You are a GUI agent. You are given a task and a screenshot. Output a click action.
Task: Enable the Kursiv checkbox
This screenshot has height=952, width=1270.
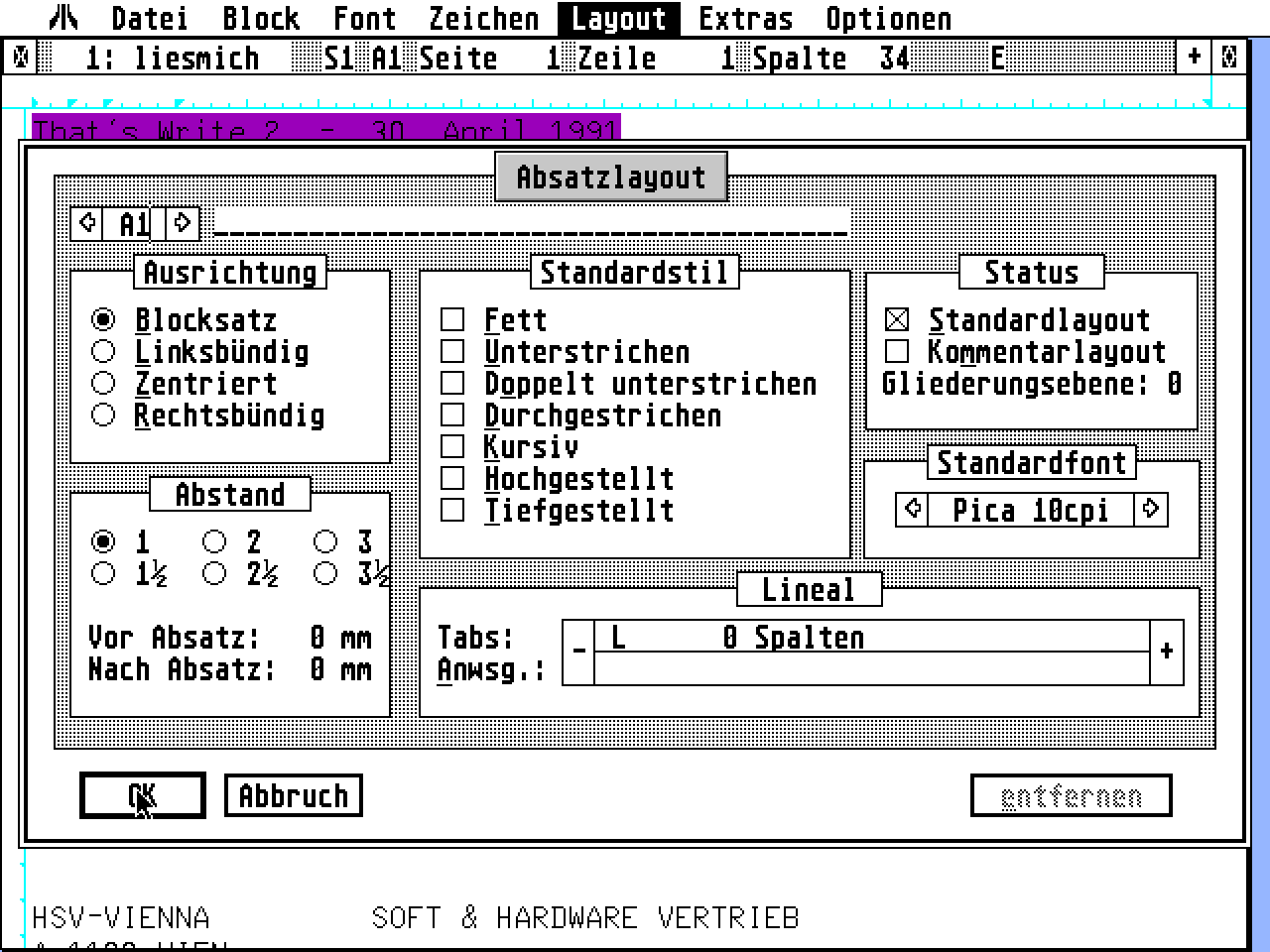[452, 447]
